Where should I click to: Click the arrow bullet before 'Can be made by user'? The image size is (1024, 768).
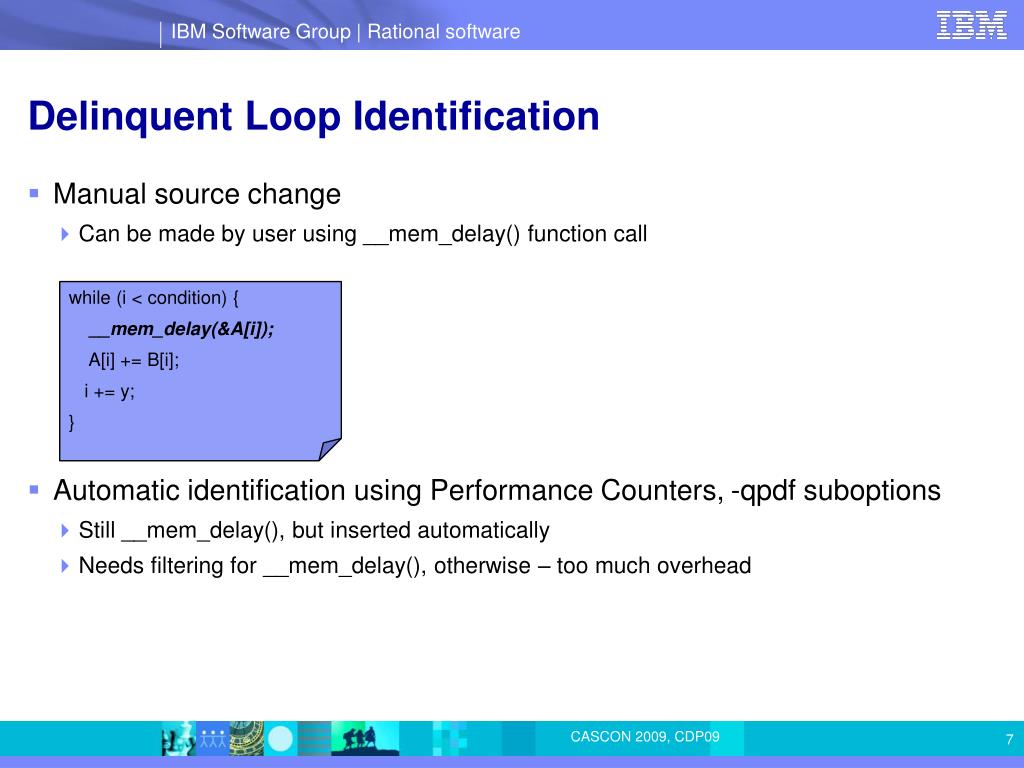pos(65,234)
